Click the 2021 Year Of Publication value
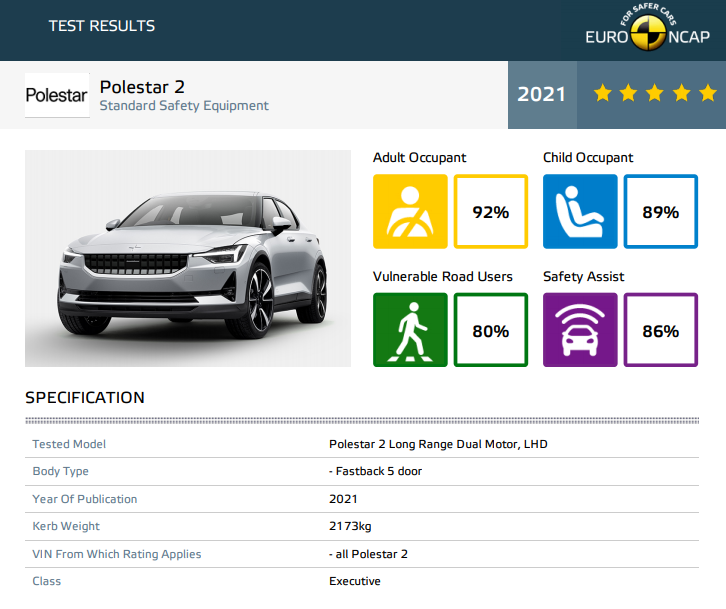The width and height of the screenshot is (726, 609). point(343,499)
